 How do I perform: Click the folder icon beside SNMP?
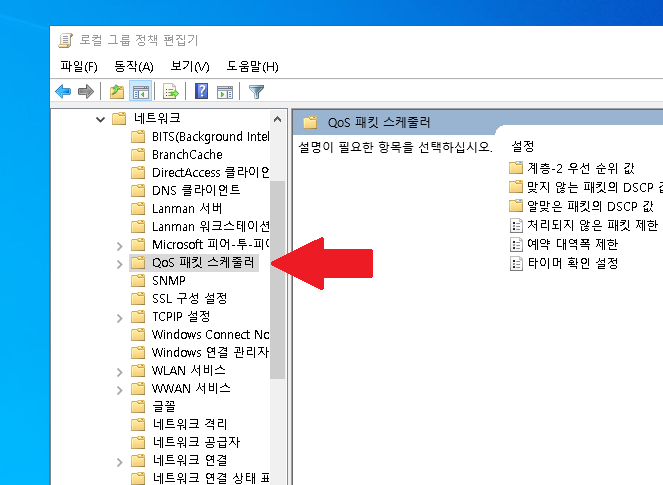pos(138,280)
